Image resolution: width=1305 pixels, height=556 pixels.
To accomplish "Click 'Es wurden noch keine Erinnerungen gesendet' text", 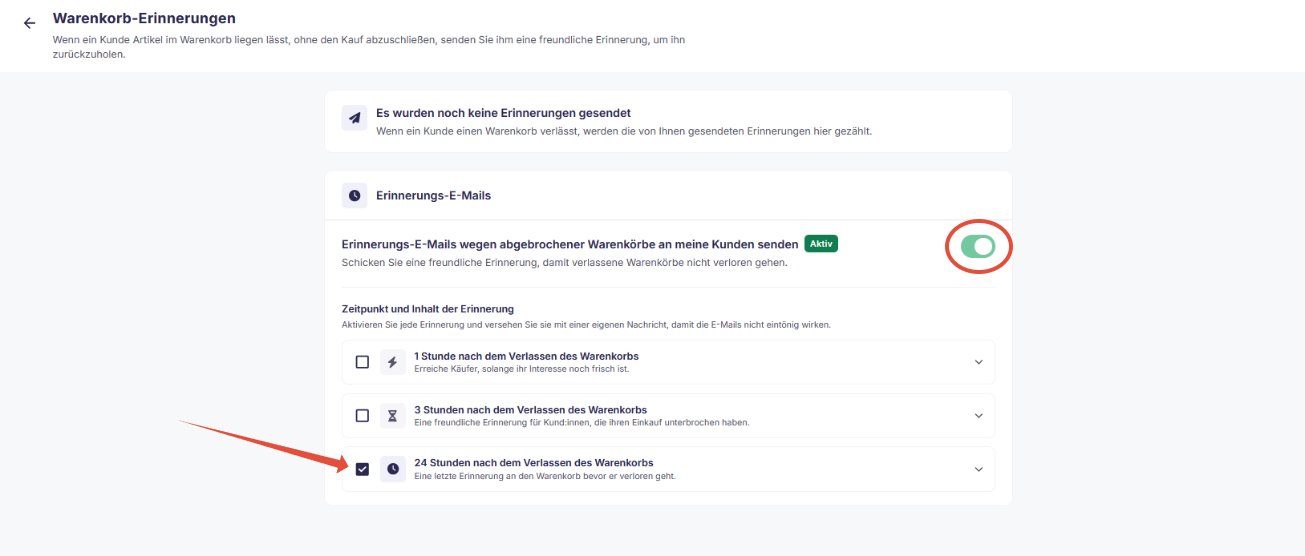I will (x=503, y=113).
